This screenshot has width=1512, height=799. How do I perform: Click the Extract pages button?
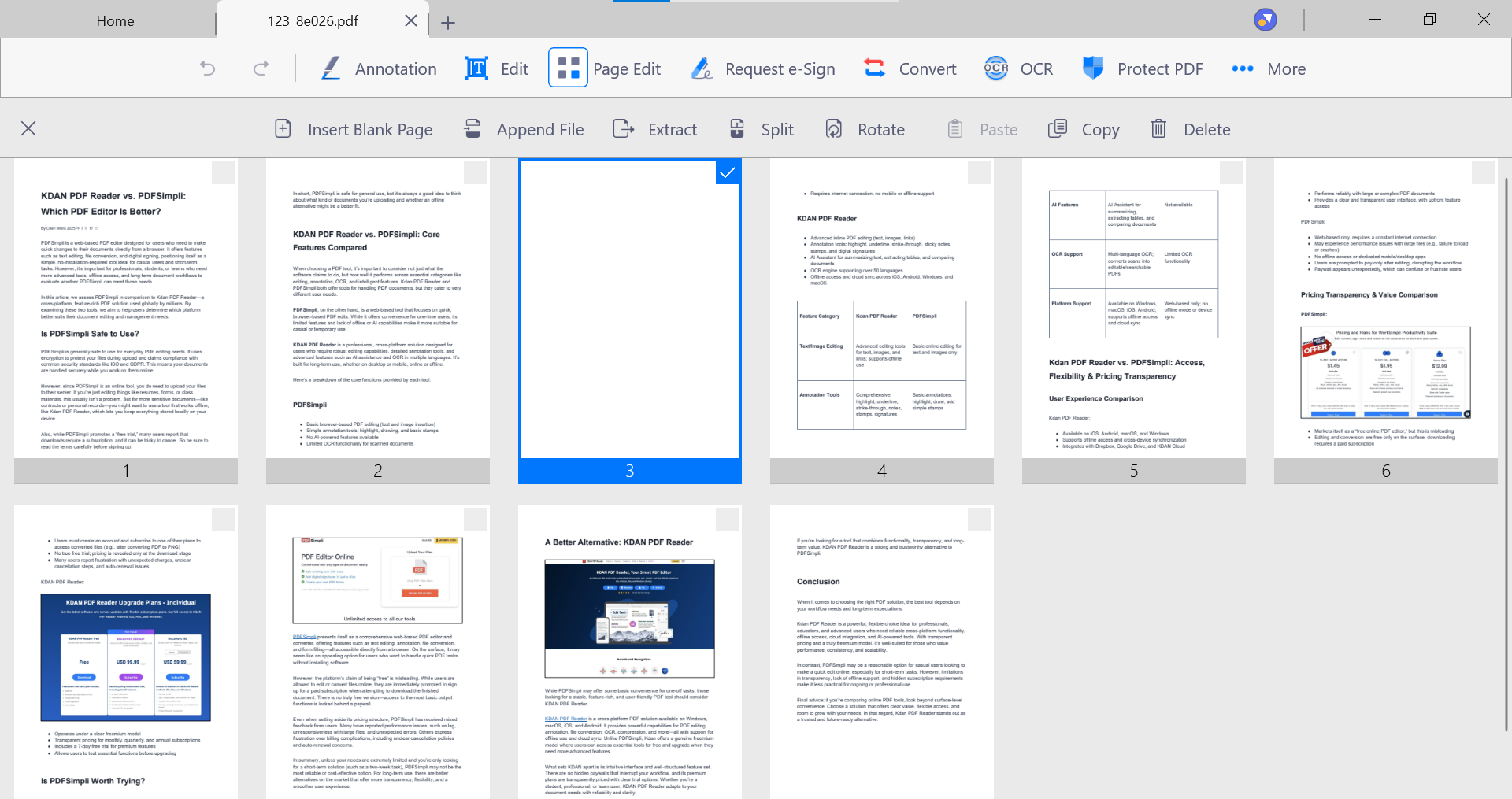click(x=655, y=129)
